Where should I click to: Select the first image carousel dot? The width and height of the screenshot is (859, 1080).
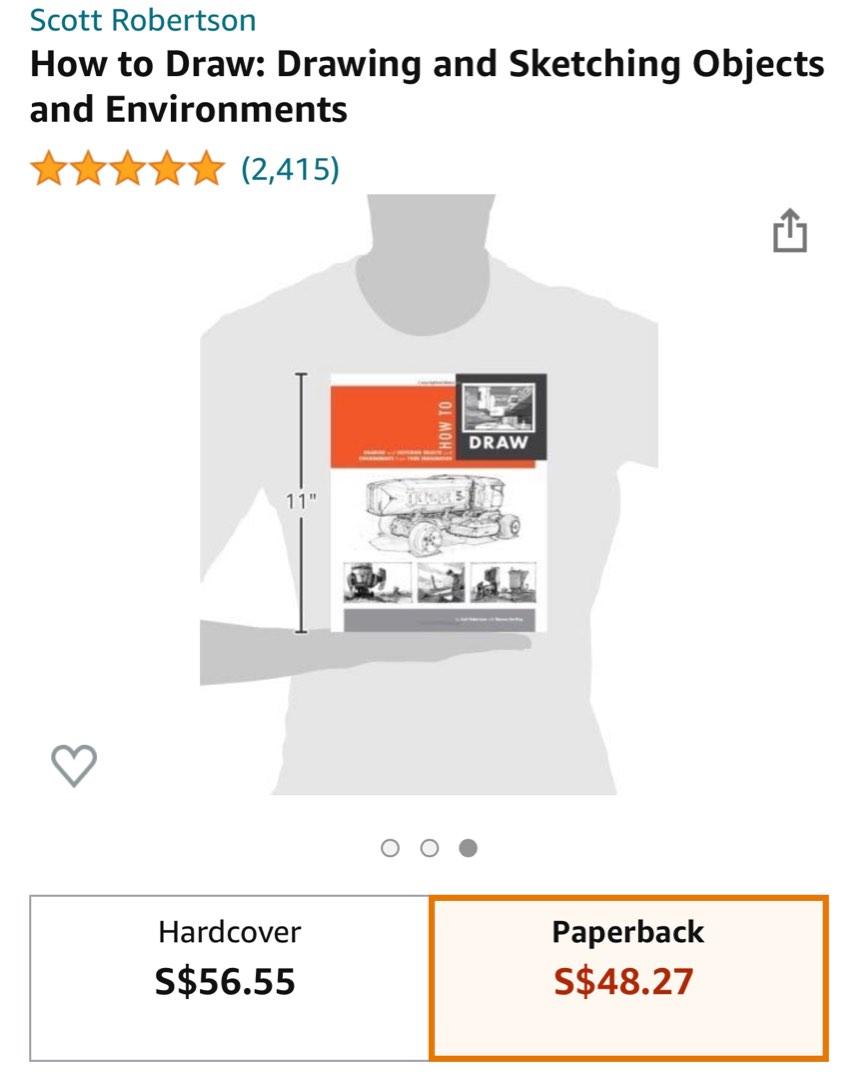coord(390,848)
